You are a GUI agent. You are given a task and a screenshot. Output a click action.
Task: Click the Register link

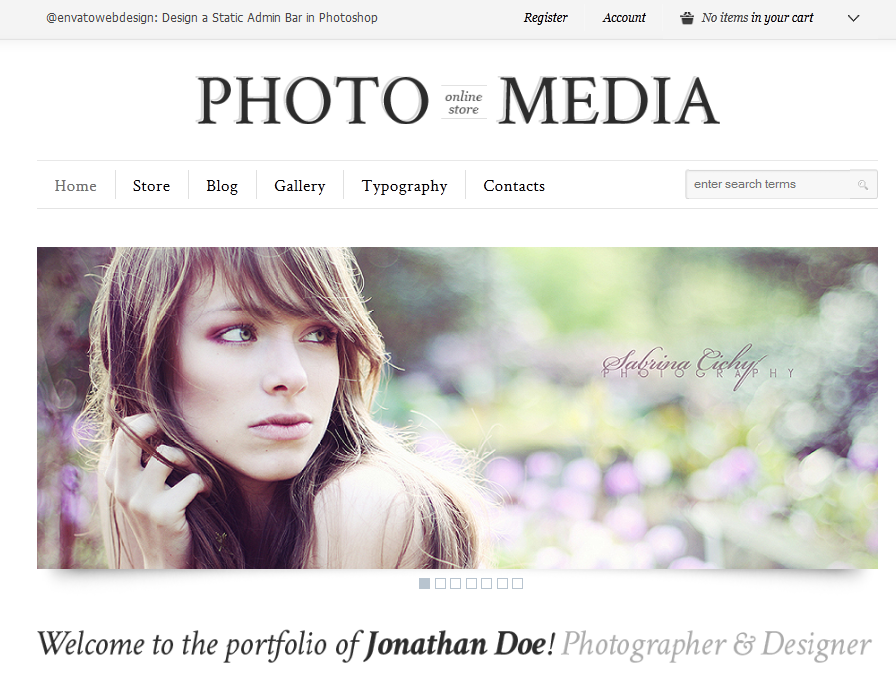[x=546, y=18]
